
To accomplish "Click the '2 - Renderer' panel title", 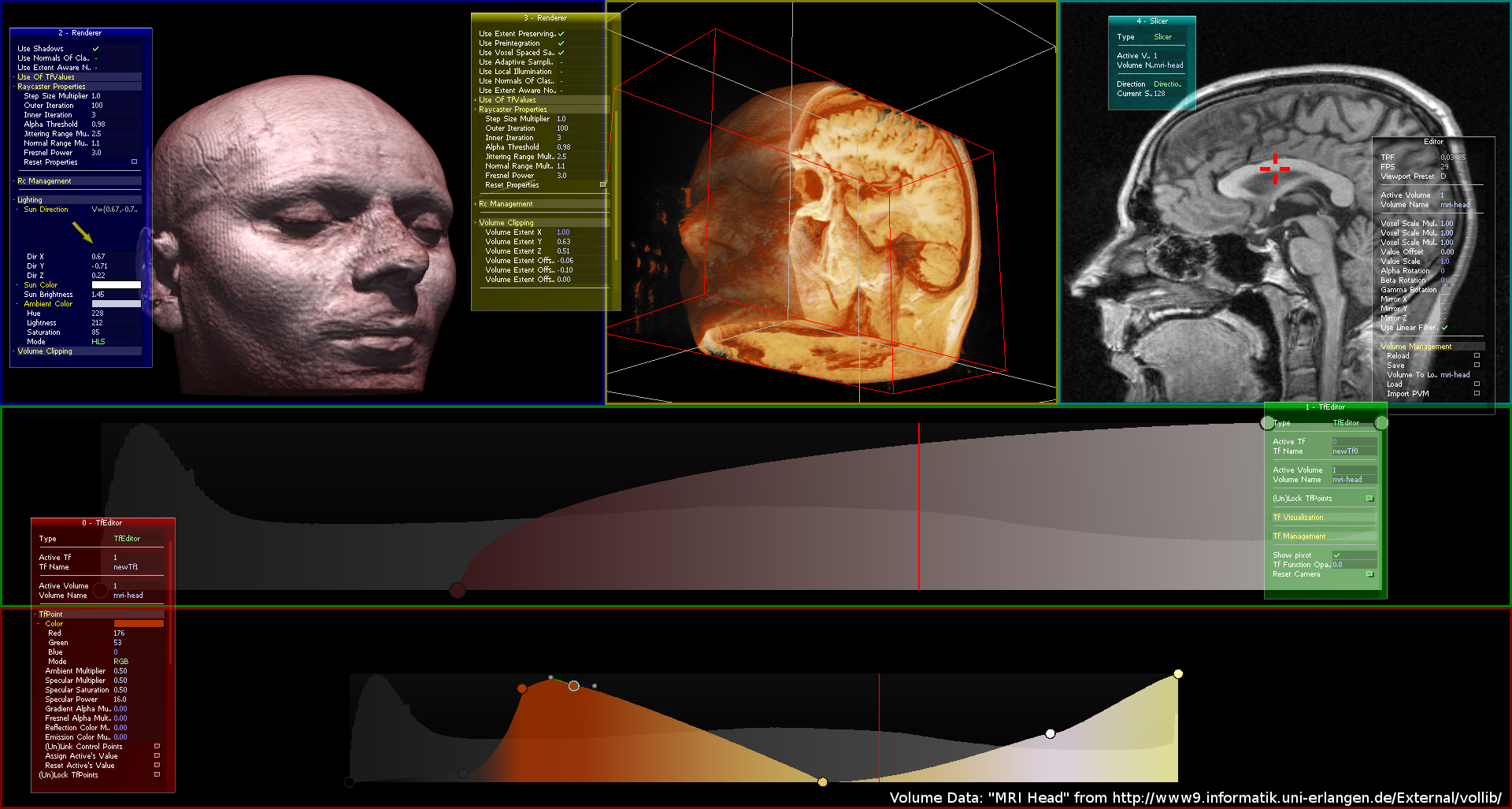I will 80,33.
